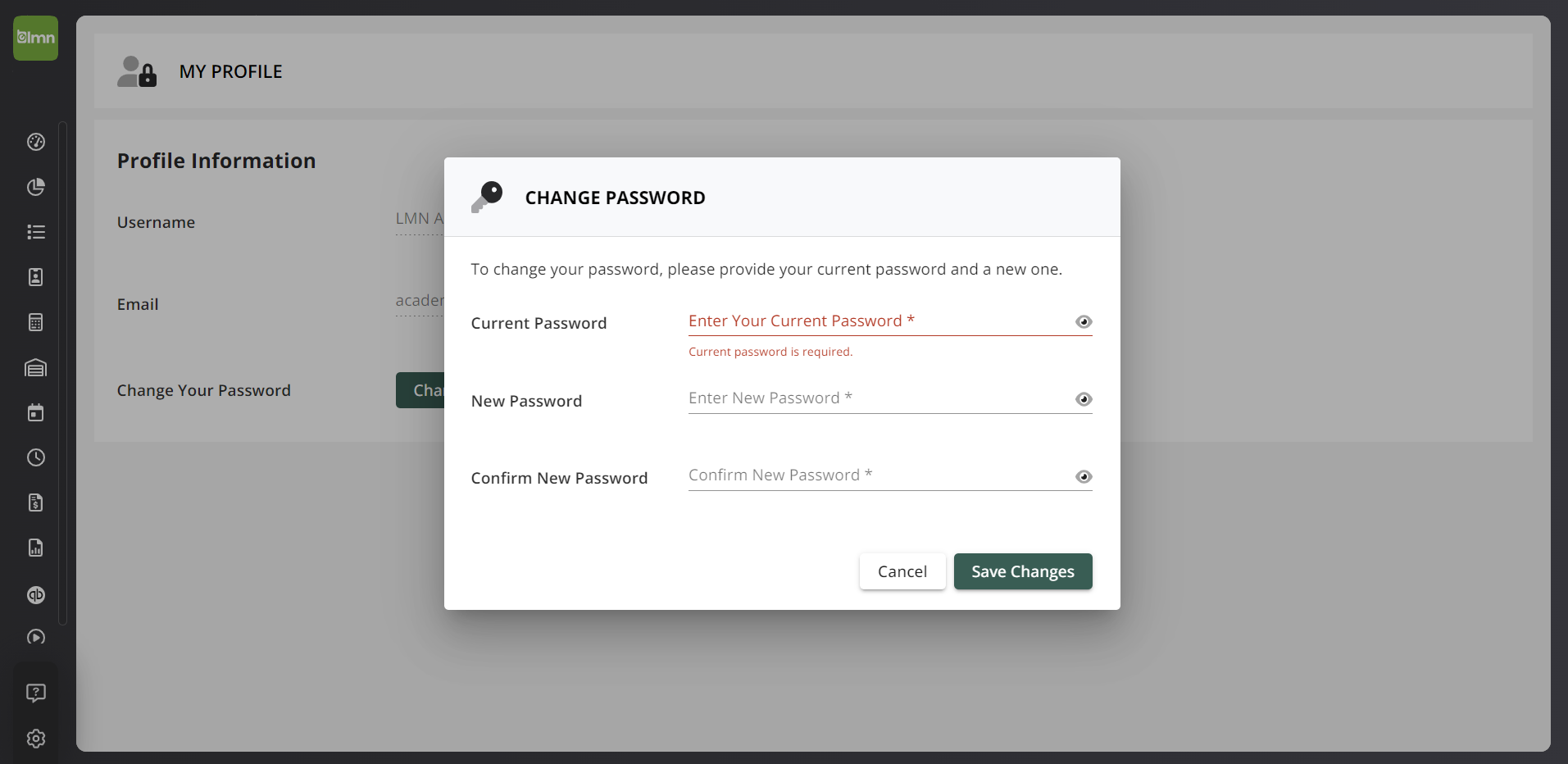Open the calendar scheduling icon
Image resolution: width=1568 pixels, height=764 pixels.
[35, 412]
